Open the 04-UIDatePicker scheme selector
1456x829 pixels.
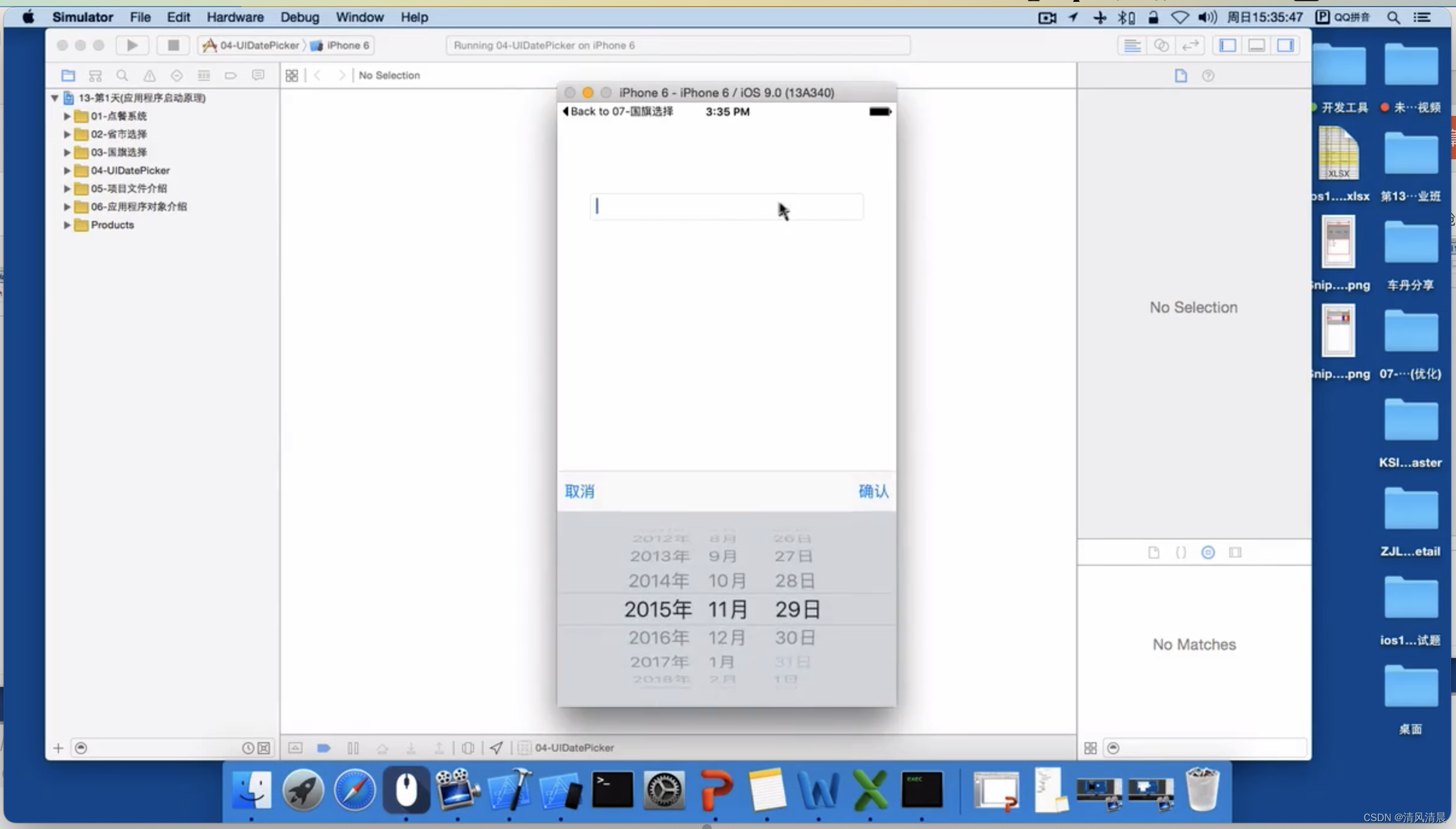click(x=251, y=45)
